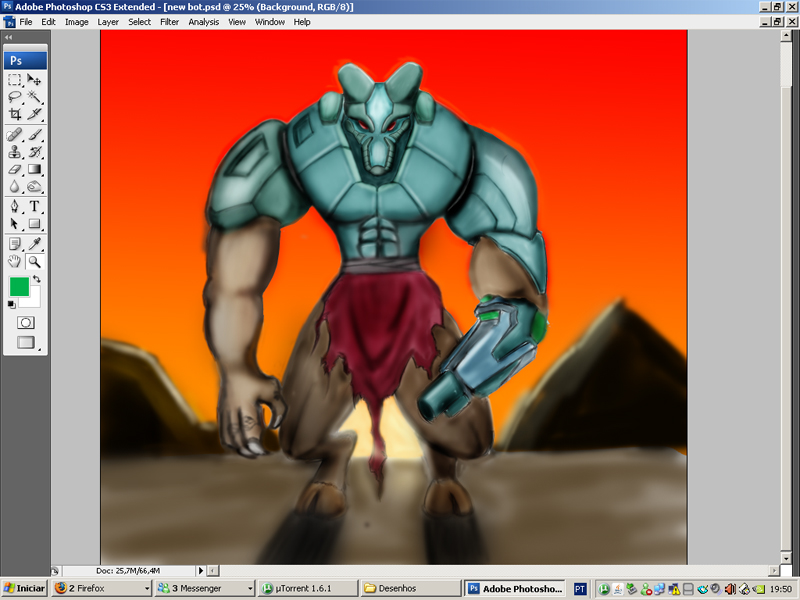Click the 19:50 system clock
This screenshot has width=800, height=600.
(781, 589)
